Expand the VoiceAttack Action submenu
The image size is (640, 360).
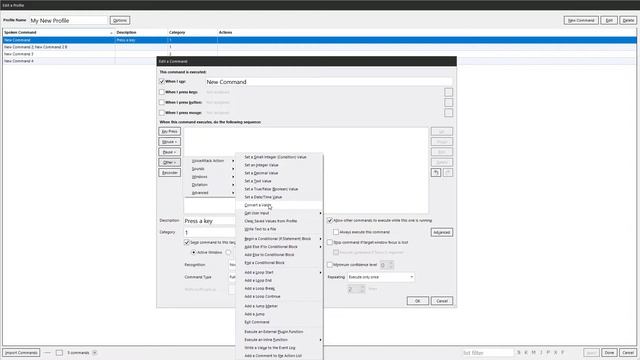tap(210, 161)
